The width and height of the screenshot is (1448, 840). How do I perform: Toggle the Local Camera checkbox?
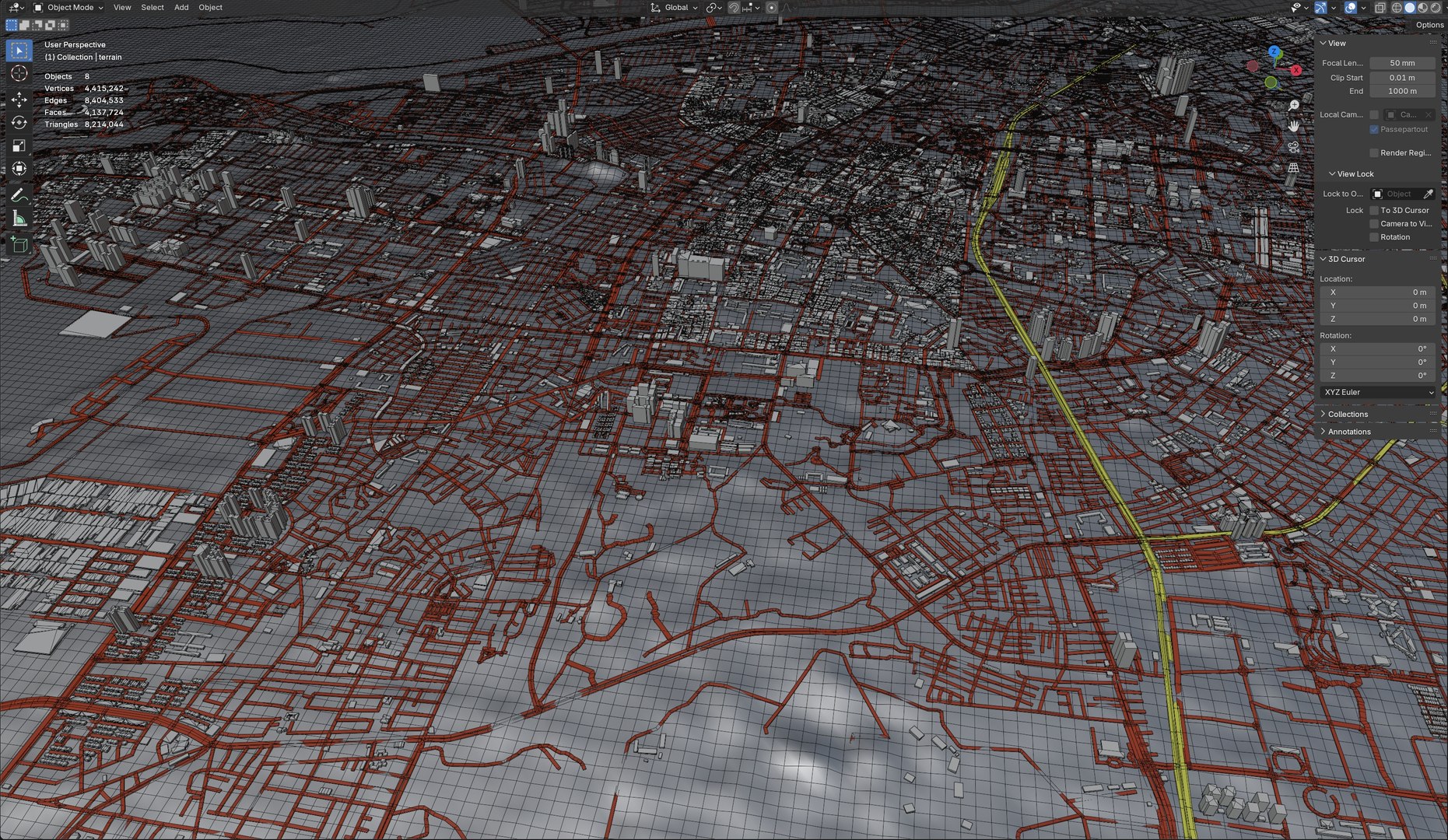click(1374, 114)
